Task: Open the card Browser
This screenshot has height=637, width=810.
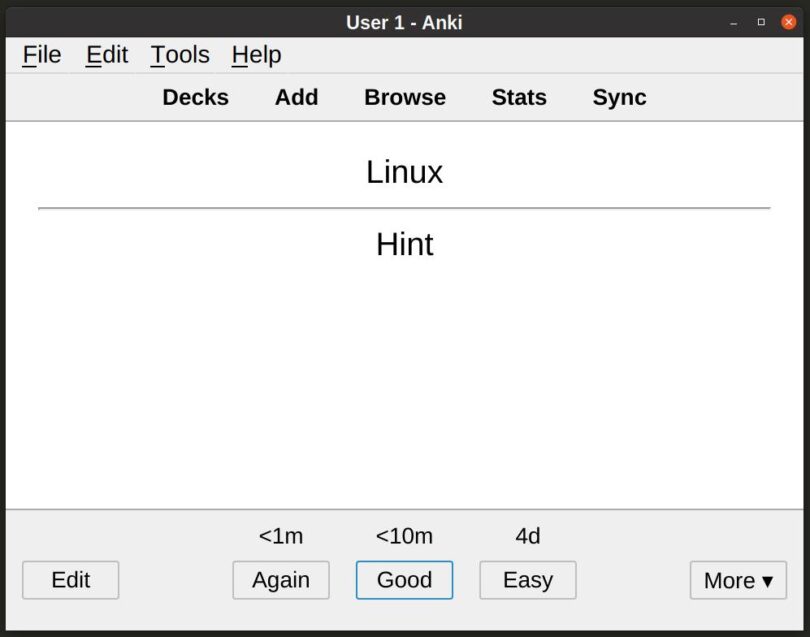Action: pos(404,97)
